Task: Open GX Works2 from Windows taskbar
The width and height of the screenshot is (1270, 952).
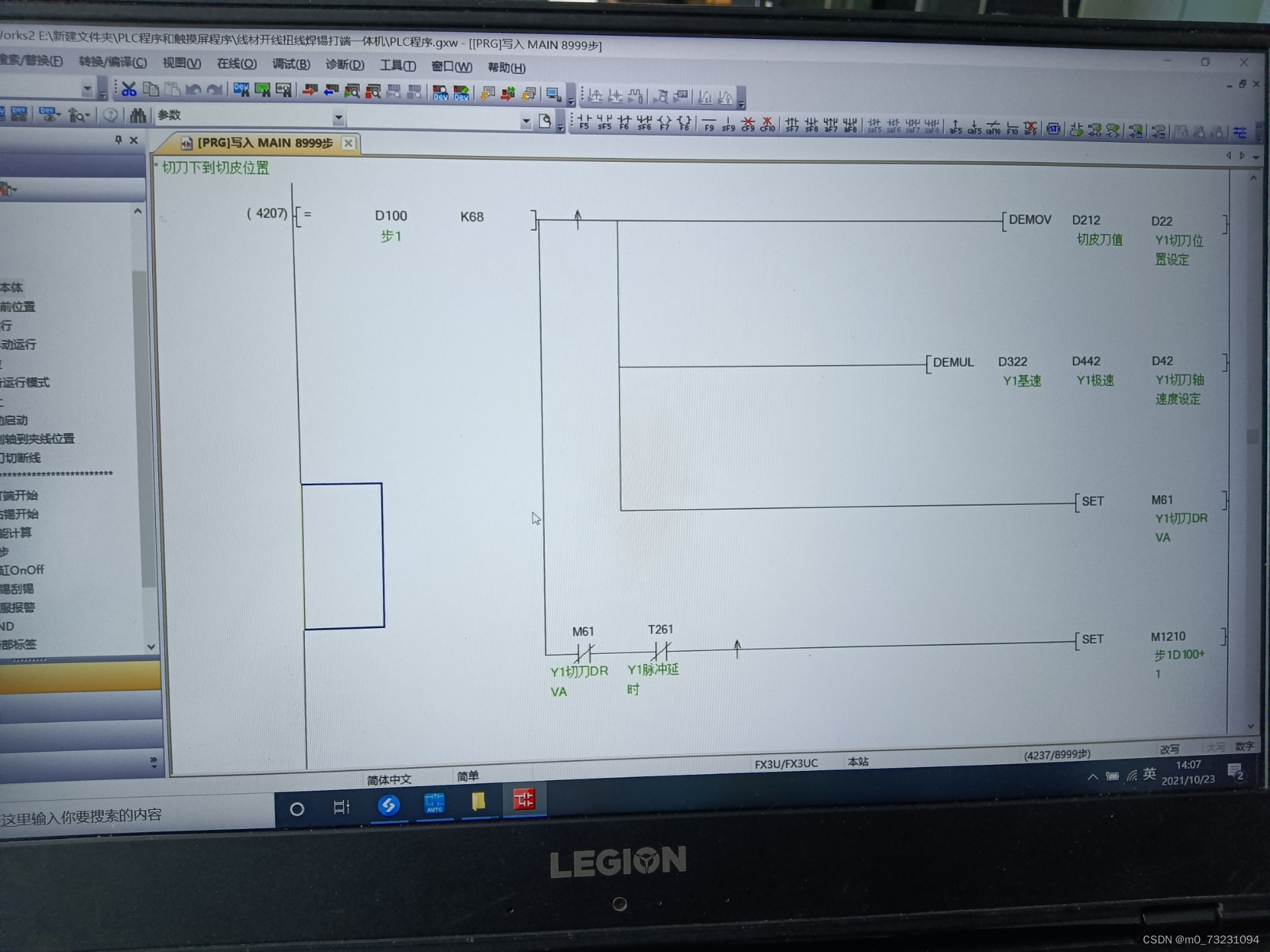Action: pos(524,800)
